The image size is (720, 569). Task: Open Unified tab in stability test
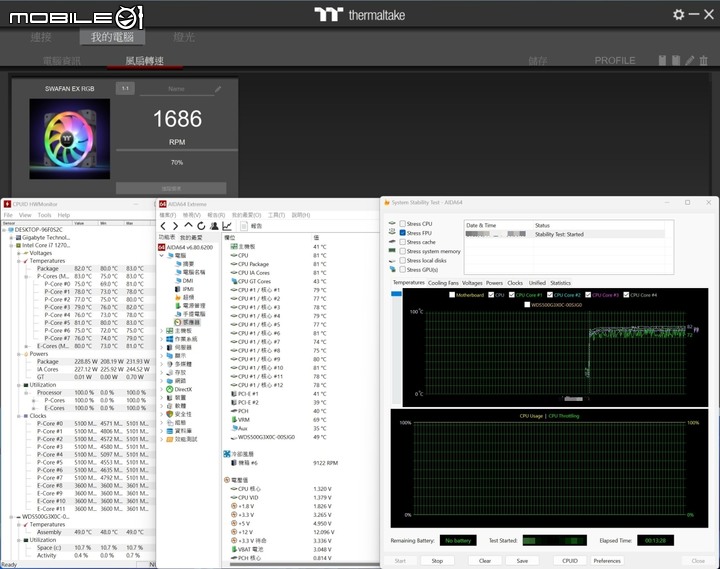[537, 283]
